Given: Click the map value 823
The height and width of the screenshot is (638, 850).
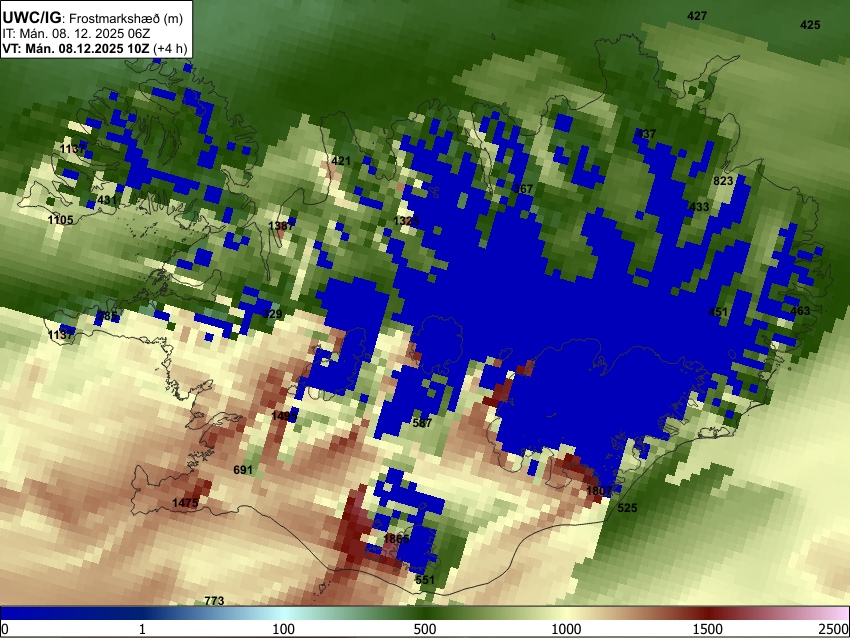Looking at the screenshot, I should 723,181.
